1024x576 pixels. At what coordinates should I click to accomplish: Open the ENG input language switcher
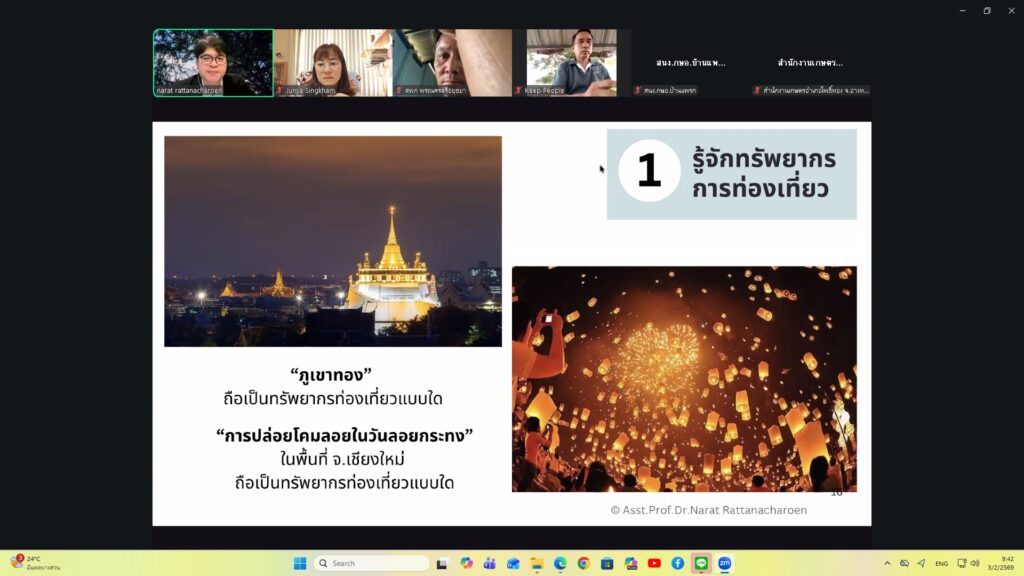tap(941, 563)
